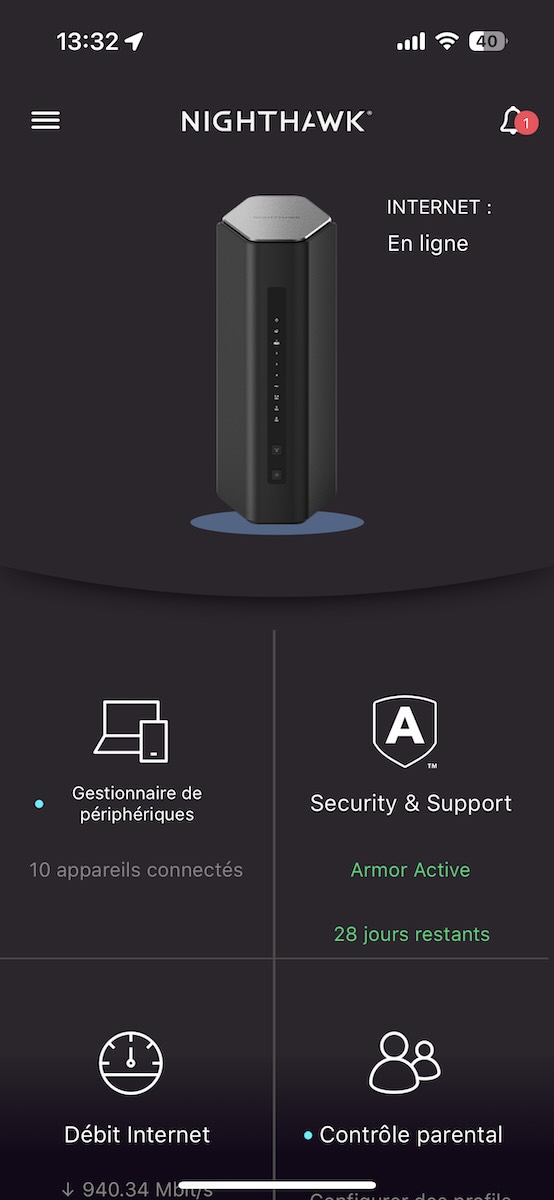Screen dimensions: 554x1200
Task: Tap the battery indicator in status bar
Action: click(x=489, y=41)
